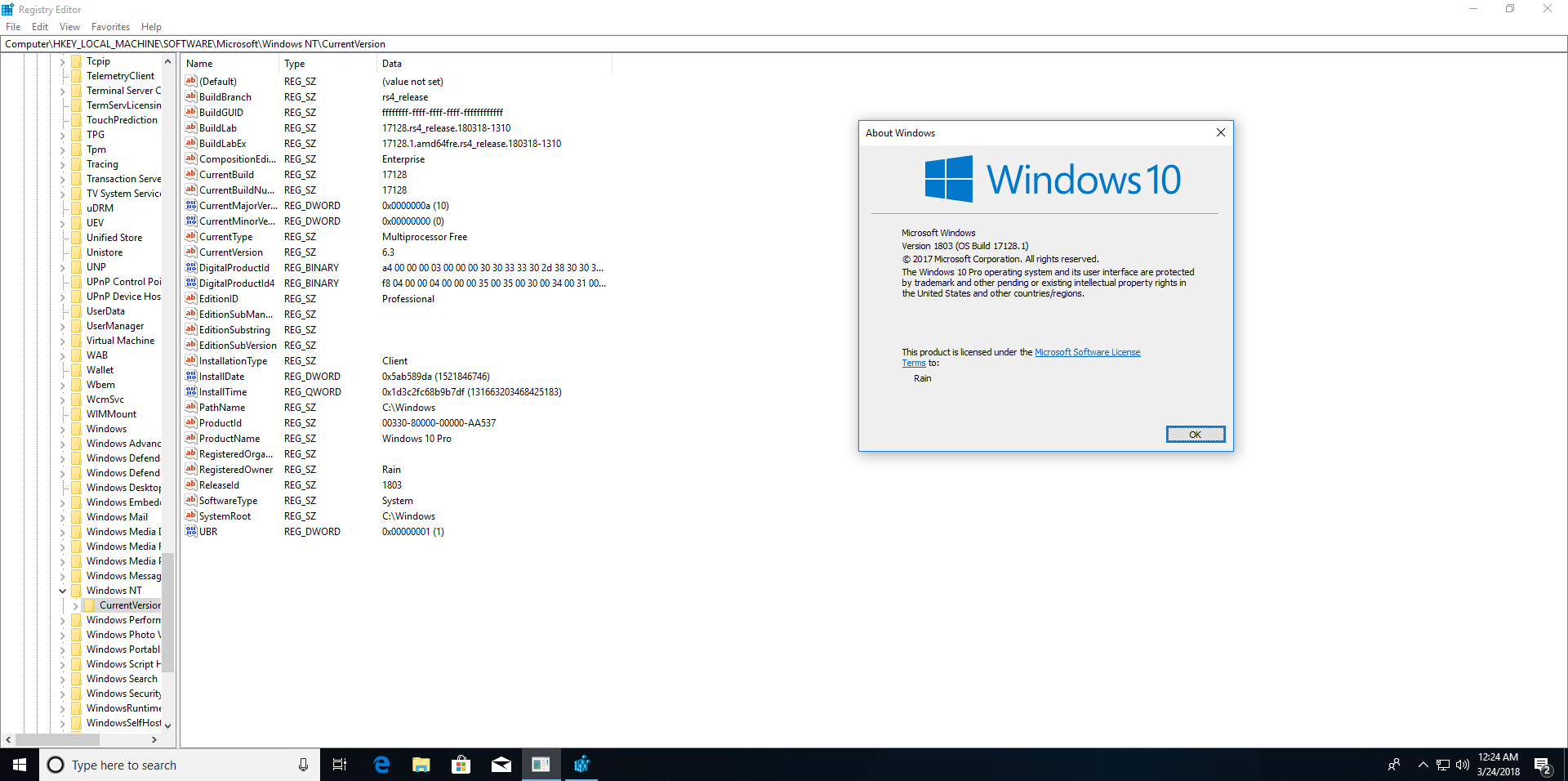Open the Help menu
The height and width of the screenshot is (781, 1568).
coord(151,27)
